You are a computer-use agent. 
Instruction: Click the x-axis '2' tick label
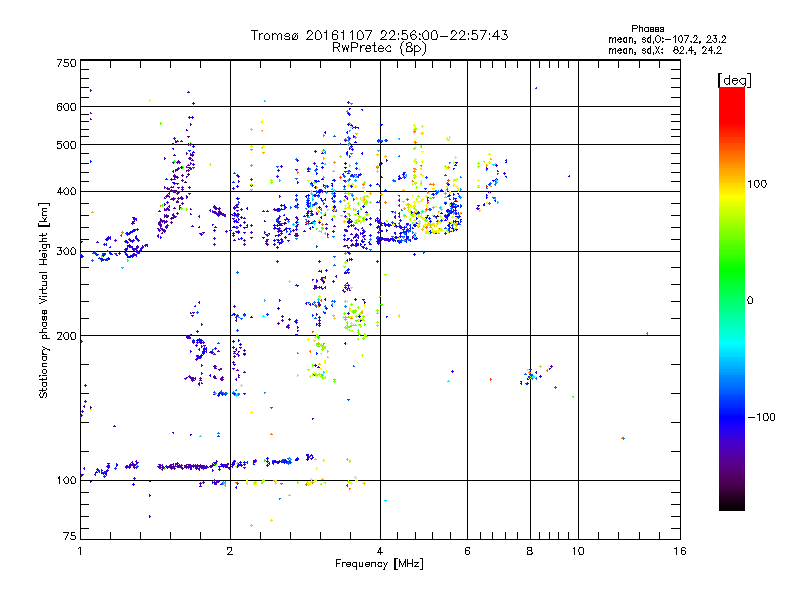coord(230,551)
